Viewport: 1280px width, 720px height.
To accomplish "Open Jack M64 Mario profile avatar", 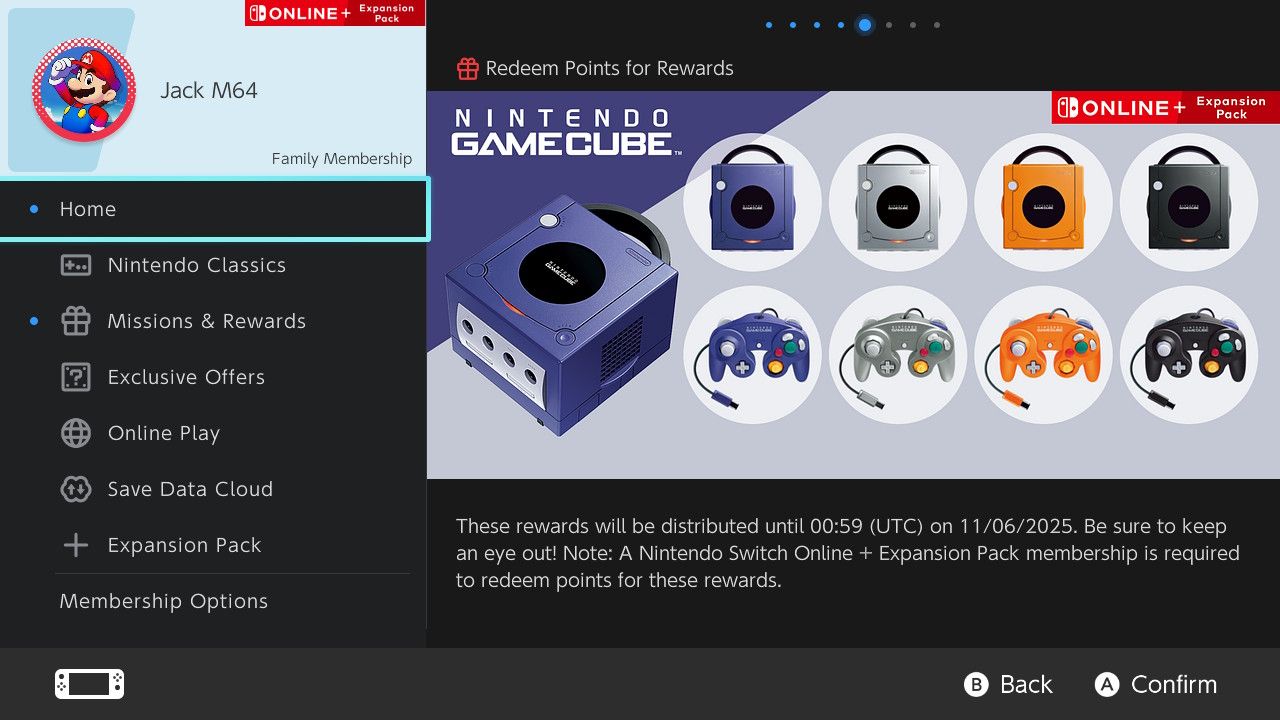I will 84,90.
